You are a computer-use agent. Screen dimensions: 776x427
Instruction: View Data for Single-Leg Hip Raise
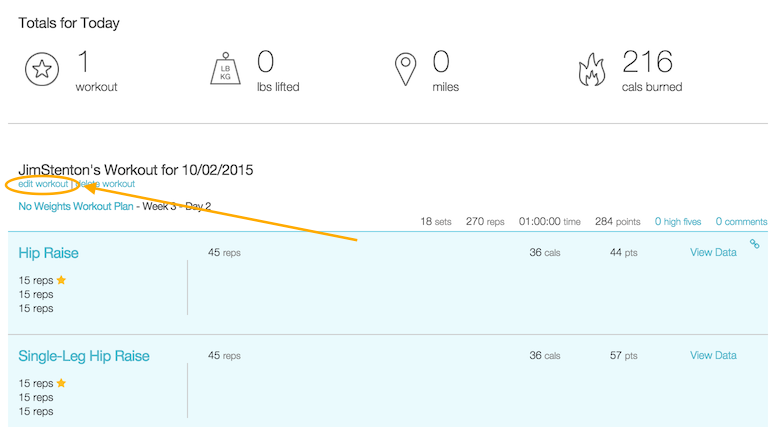(x=713, y=356)
